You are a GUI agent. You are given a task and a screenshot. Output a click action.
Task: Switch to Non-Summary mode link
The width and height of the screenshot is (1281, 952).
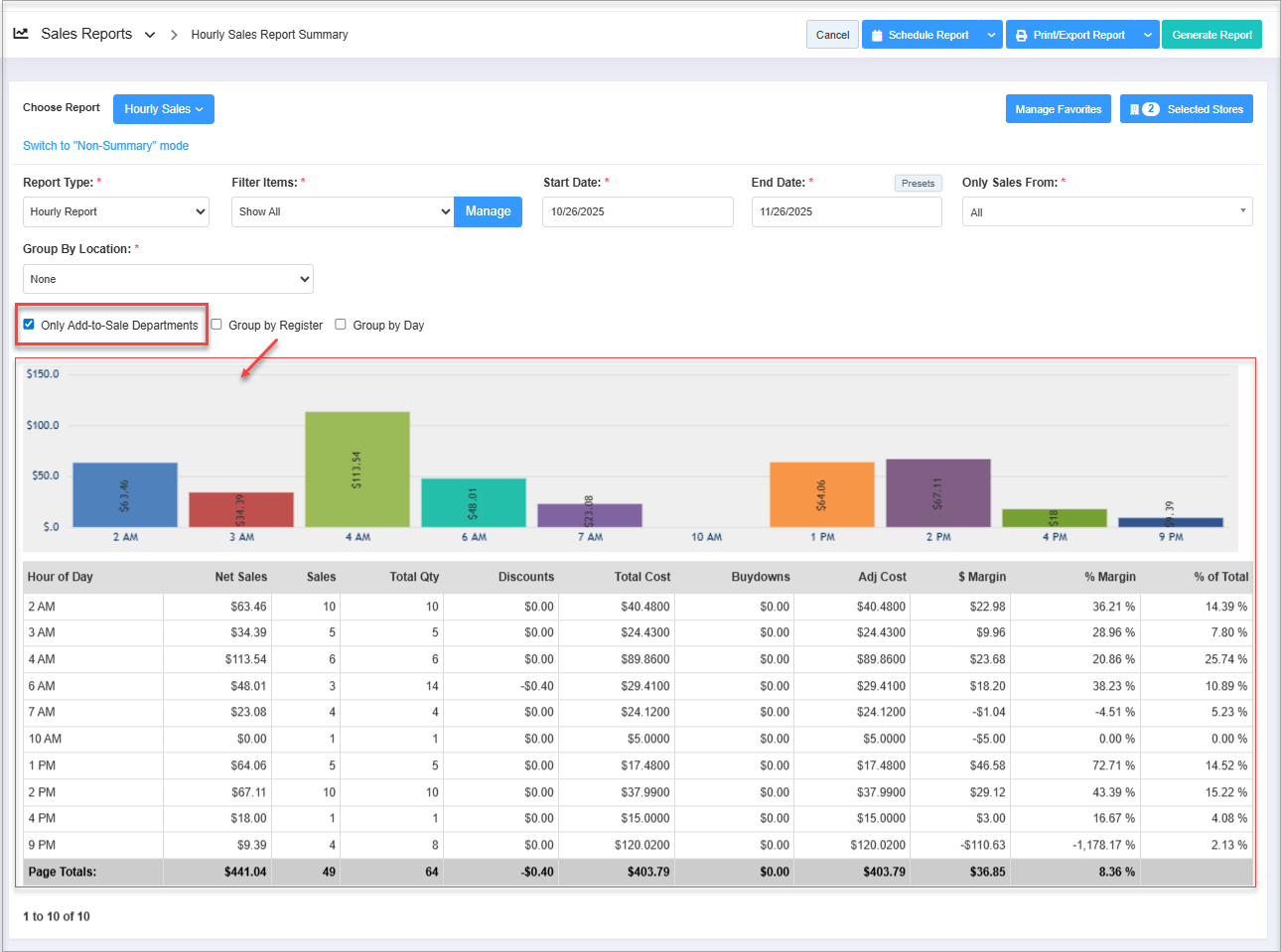click(105, 146)
